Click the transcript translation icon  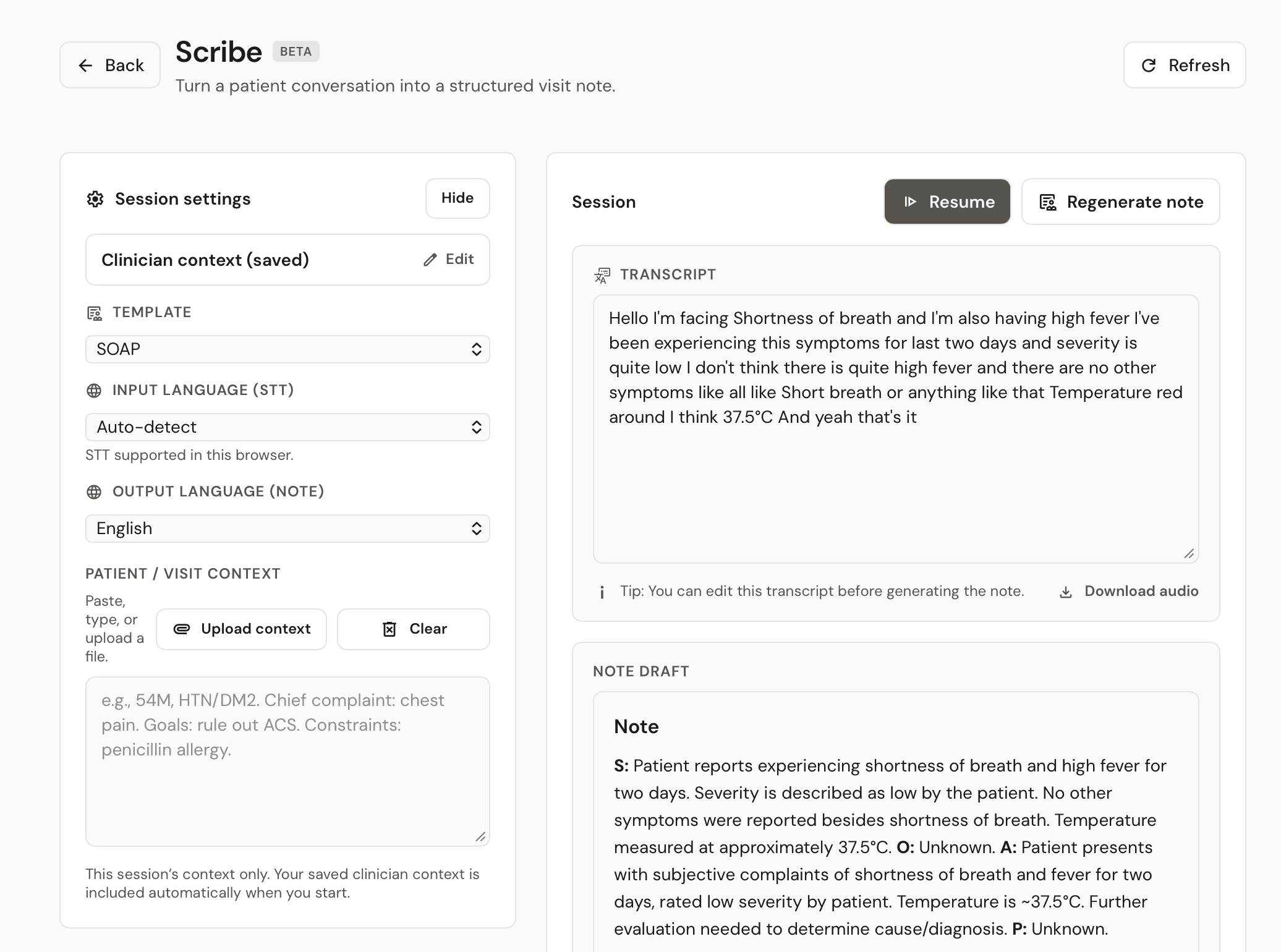point(602,274)
